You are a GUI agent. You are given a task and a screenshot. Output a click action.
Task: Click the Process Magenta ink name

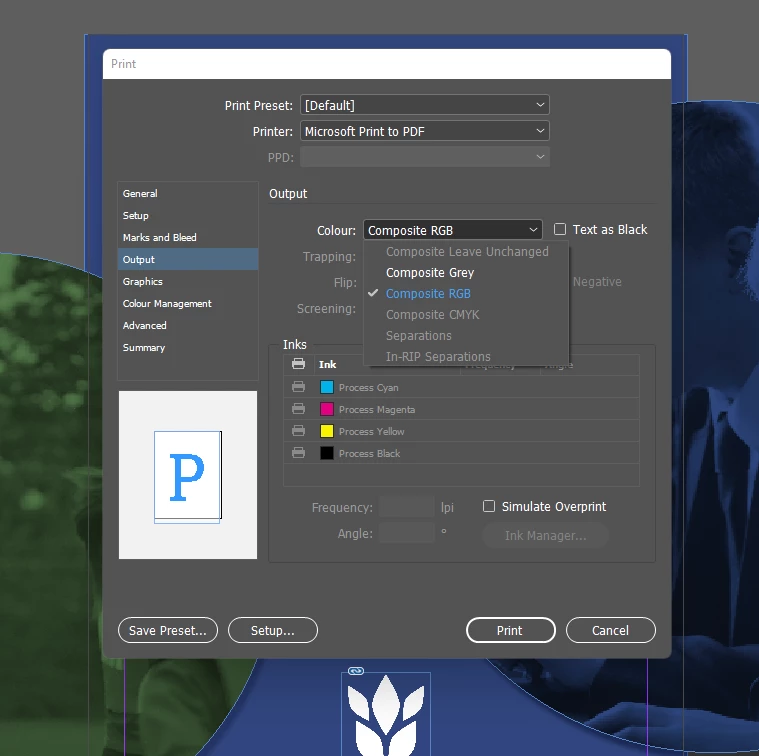pyautogui.click(x=377, y=409)
